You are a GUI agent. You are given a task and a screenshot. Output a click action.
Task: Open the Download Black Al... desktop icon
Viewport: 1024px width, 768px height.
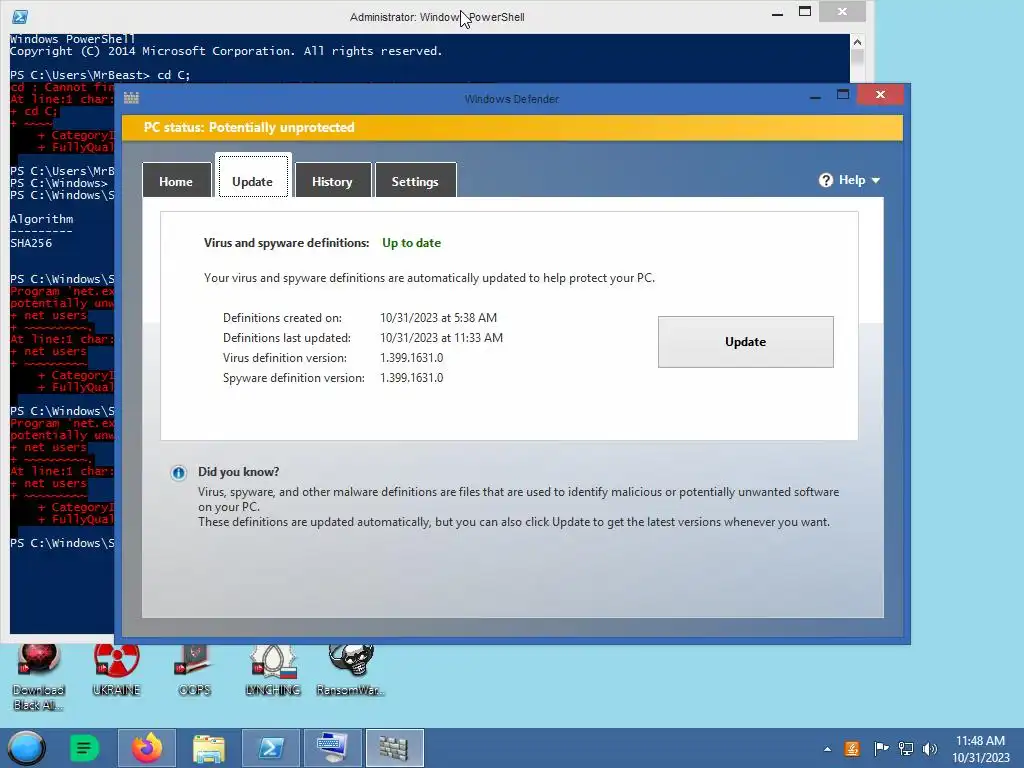coord(39,677)
